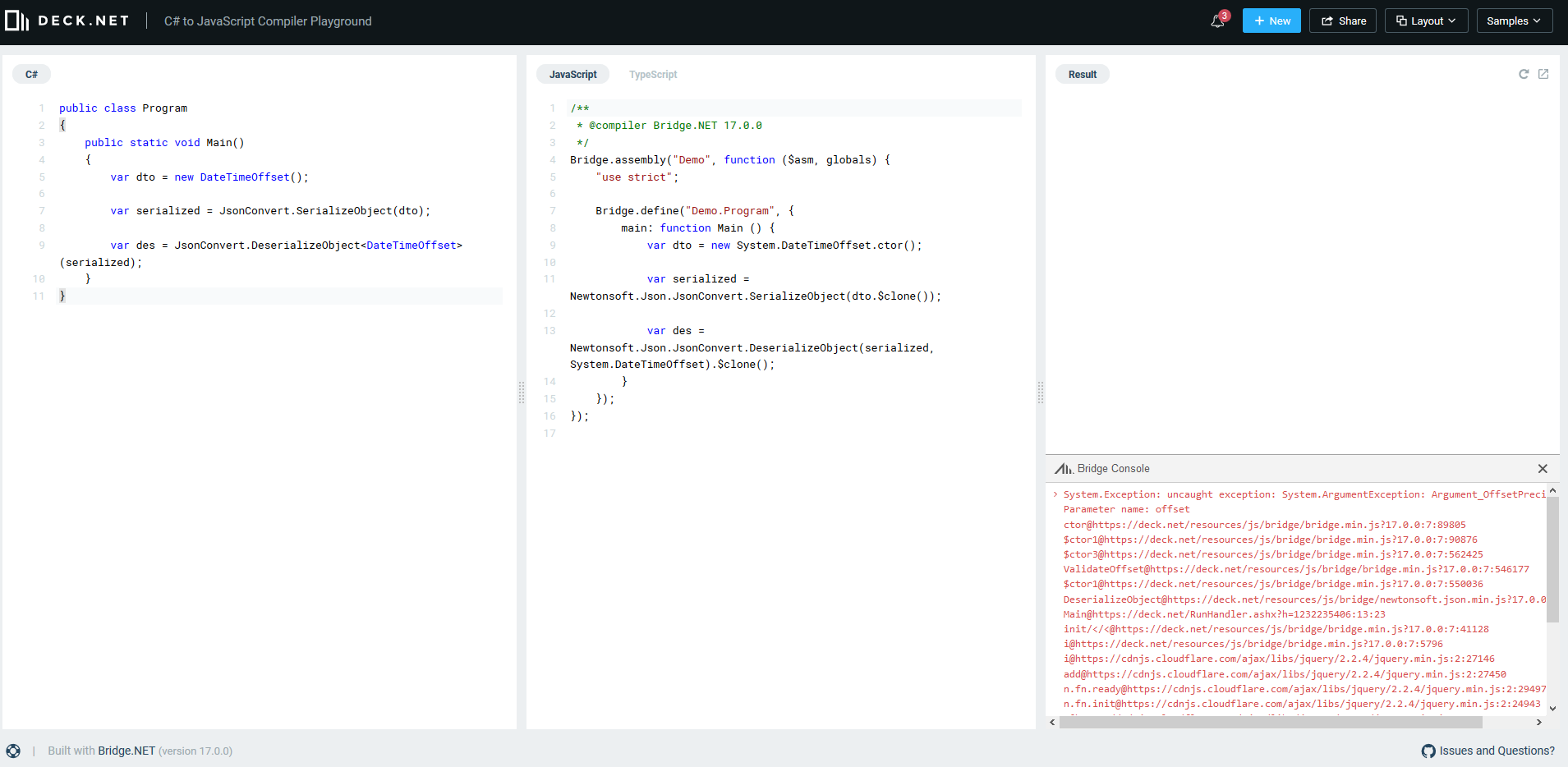Open the Samples dropdown

[x=1515, y=21]
